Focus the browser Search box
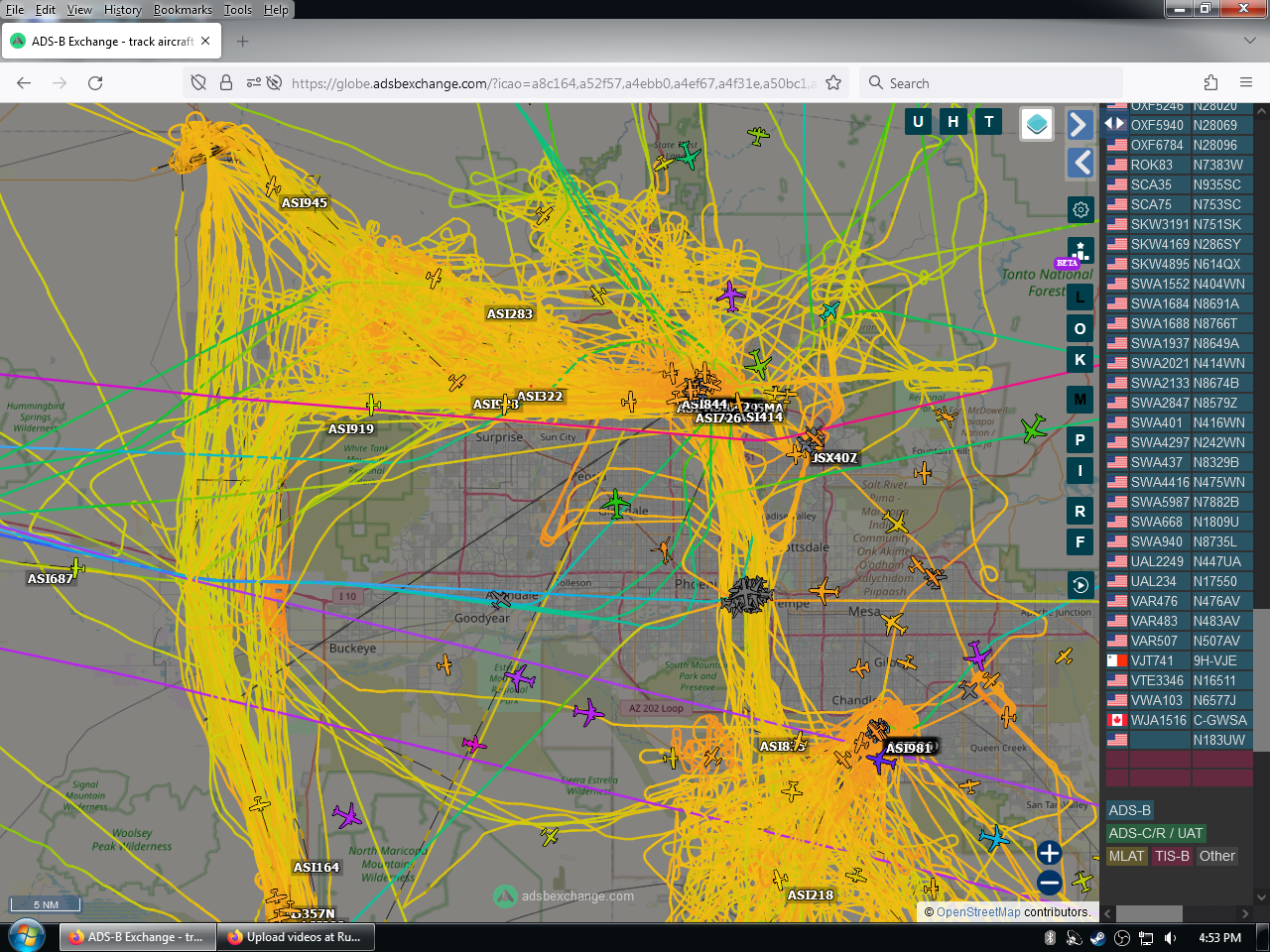The height and width of the screenshot is (952, 1270). coord(992,83)
